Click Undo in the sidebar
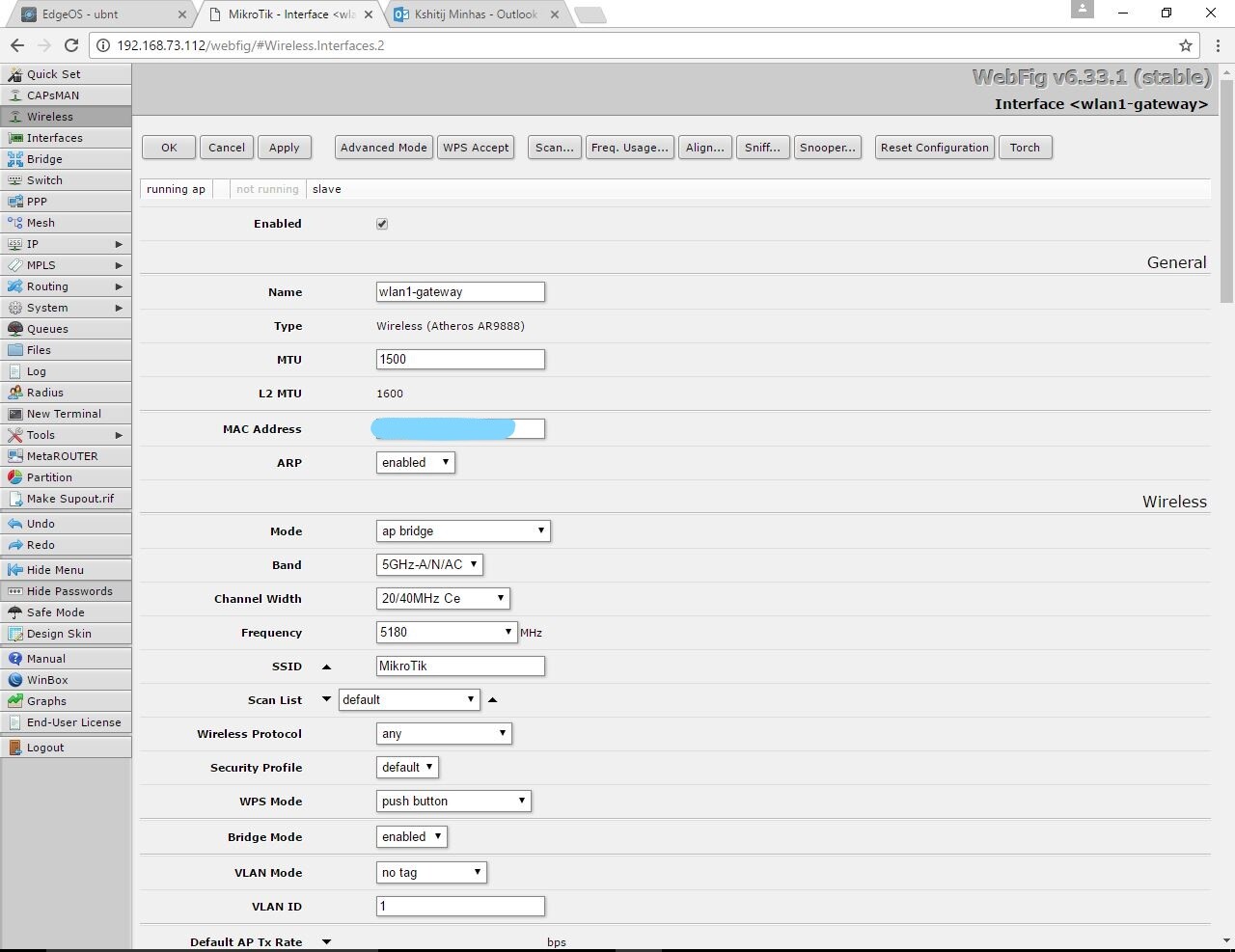 click(x=66, y=524)
